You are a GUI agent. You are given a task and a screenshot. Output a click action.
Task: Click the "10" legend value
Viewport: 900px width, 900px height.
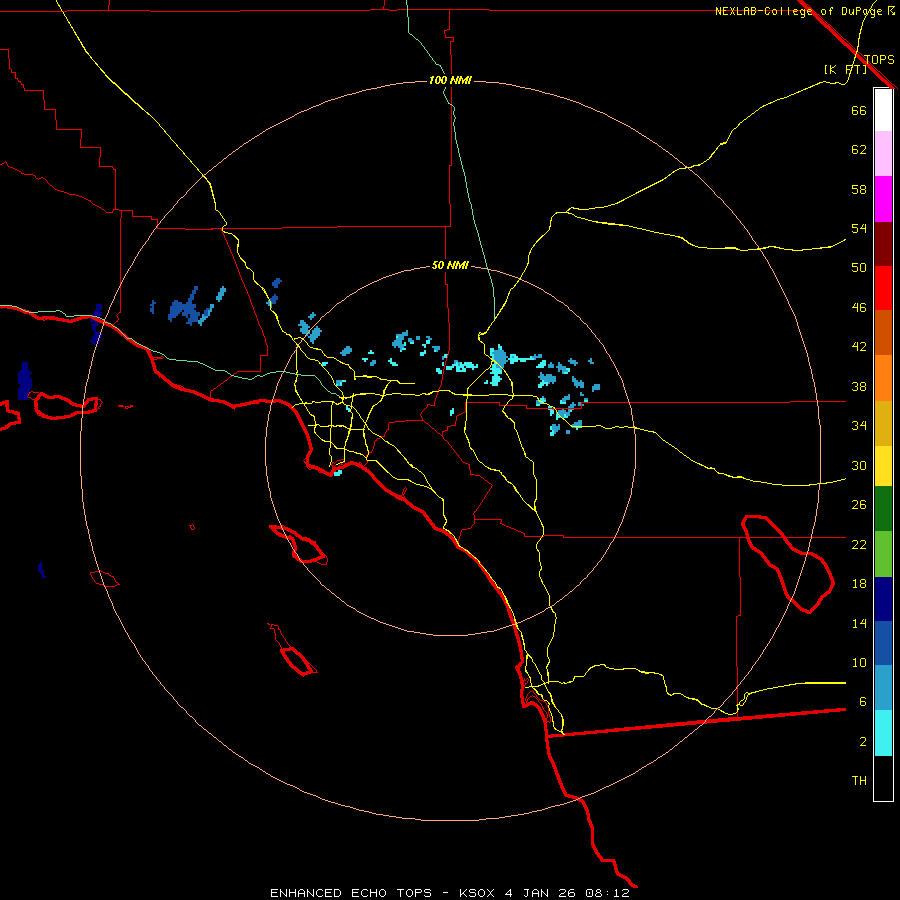point(859,662)
